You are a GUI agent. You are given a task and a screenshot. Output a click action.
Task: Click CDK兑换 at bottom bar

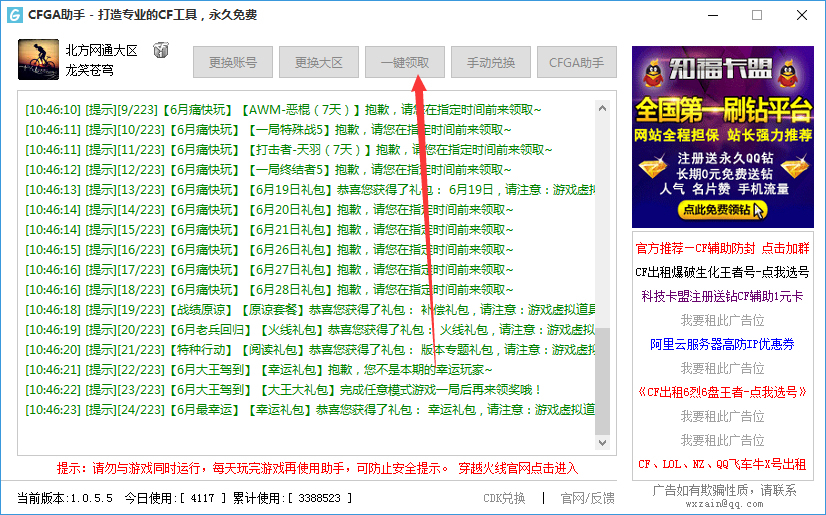(x=504, y=498)
